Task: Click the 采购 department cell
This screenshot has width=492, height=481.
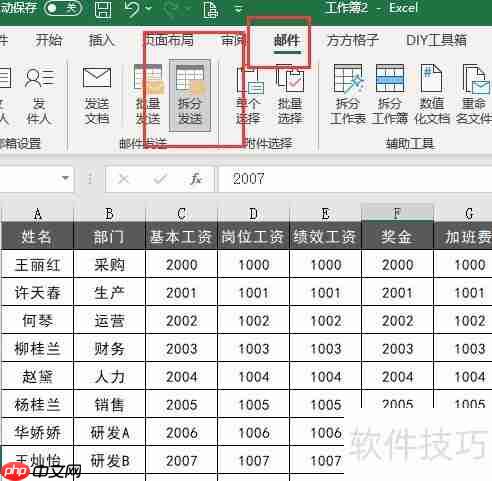Action: (x=109, y=264)
